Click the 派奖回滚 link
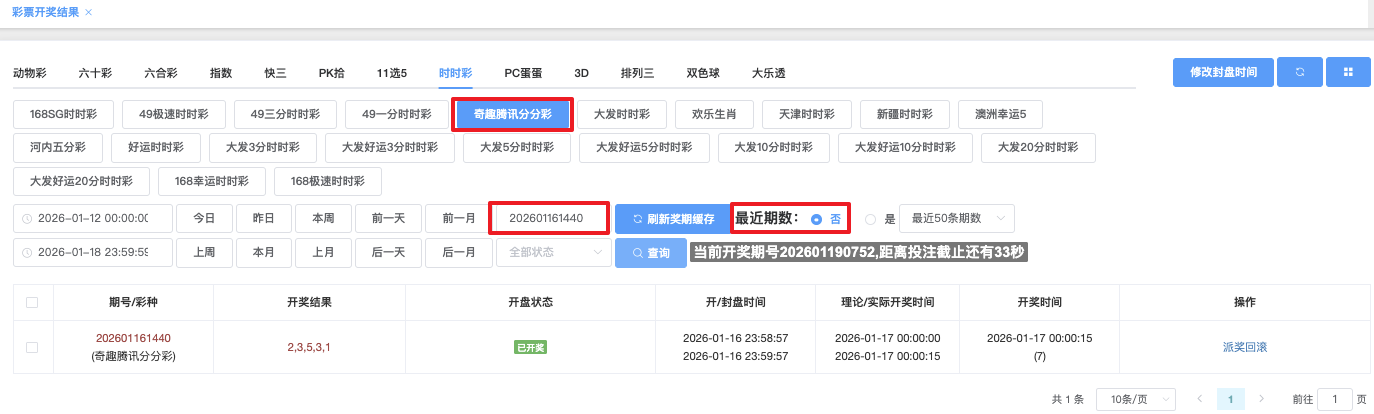Image resolution: width=1374 pixels, height=414 pixels. [x=1244, y=347]
